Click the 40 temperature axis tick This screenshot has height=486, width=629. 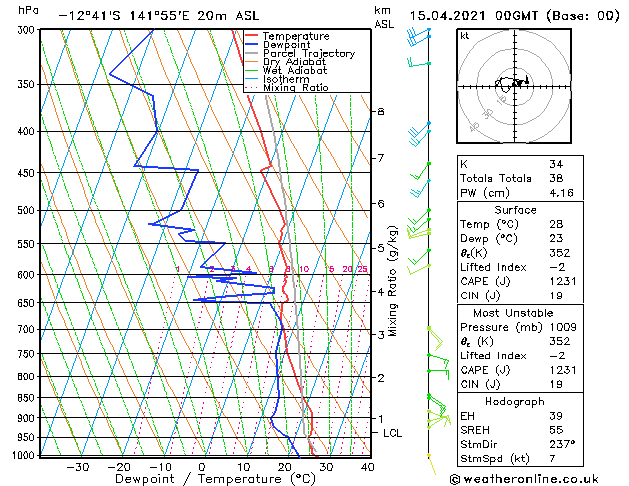point(367,468)
